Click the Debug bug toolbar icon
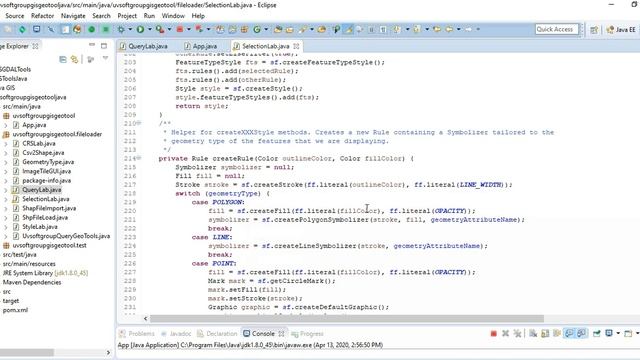 121,29
